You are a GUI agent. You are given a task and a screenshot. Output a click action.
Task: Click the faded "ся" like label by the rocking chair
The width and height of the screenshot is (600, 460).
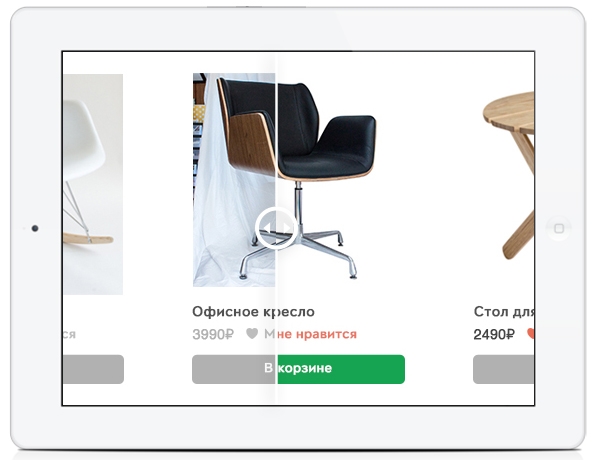(70, 334)
